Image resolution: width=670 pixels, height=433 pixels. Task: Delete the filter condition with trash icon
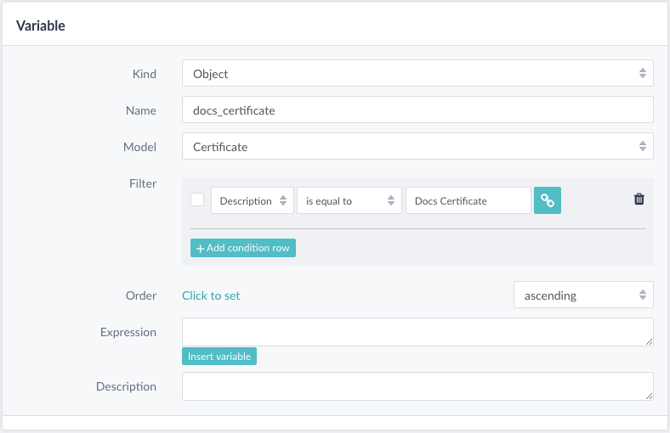tap(639, 199)
